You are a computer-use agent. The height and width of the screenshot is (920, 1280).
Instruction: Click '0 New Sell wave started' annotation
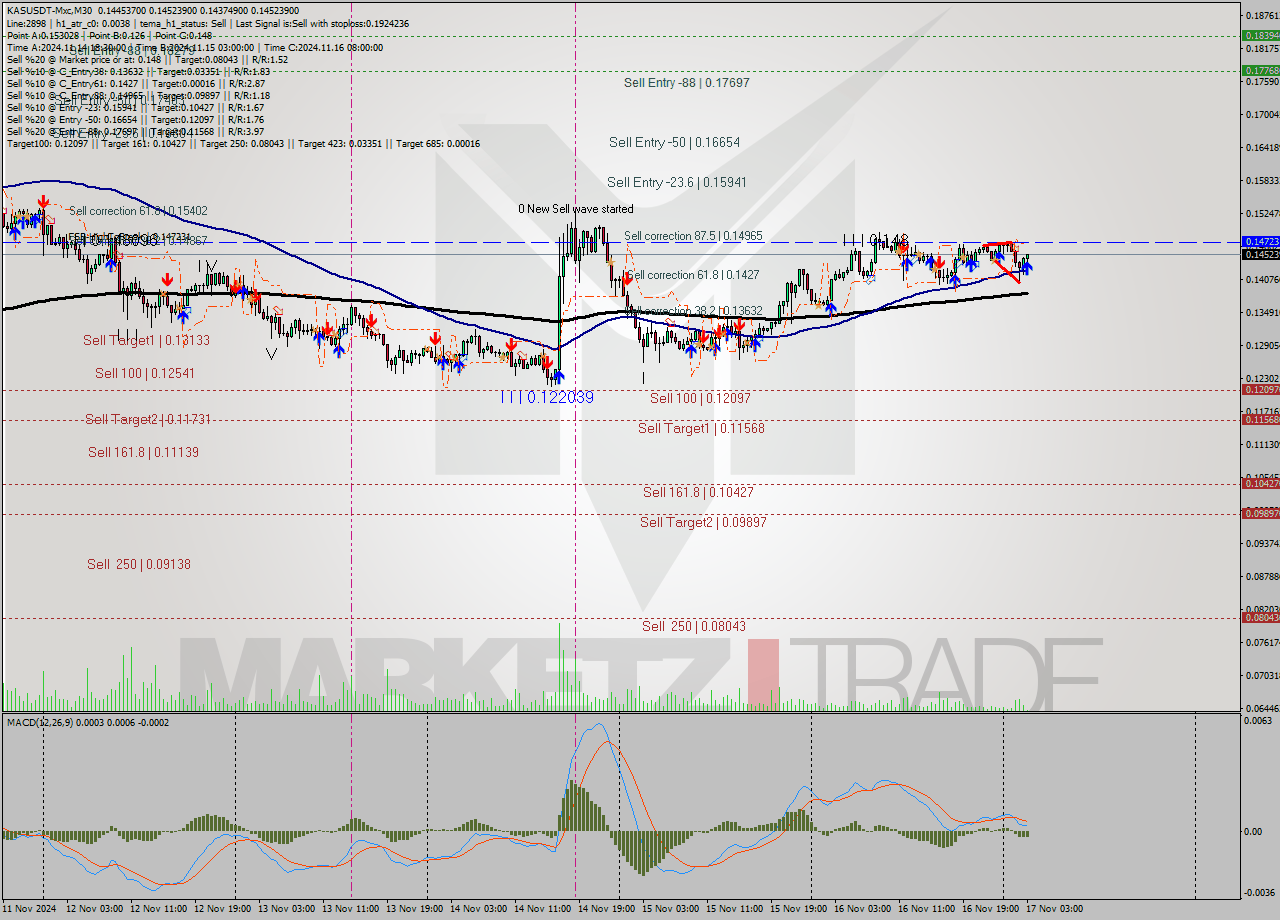[x=575, y=209]
